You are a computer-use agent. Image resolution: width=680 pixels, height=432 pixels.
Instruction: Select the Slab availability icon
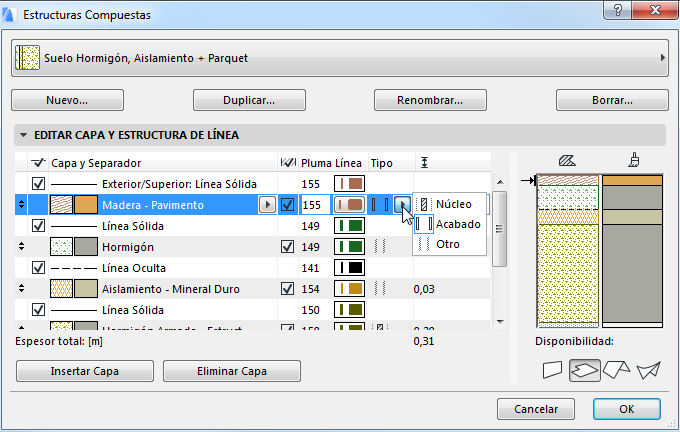585,370
